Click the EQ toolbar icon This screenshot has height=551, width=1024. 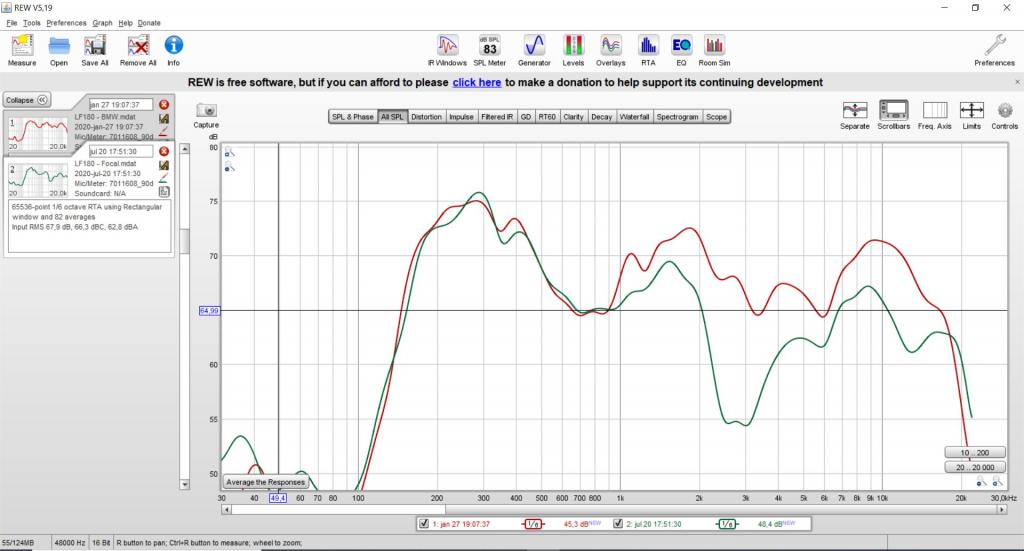tap(681, 47)
